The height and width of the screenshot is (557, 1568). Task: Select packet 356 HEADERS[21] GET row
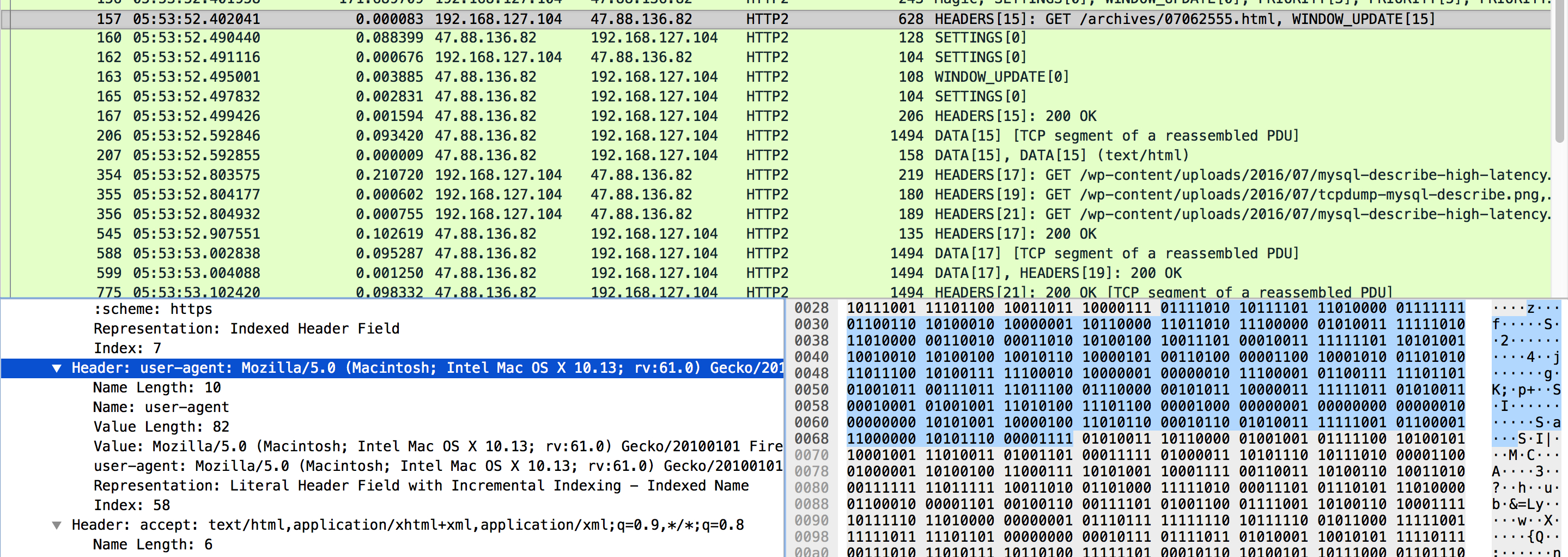pyautogui.click(x=775, y=214)
